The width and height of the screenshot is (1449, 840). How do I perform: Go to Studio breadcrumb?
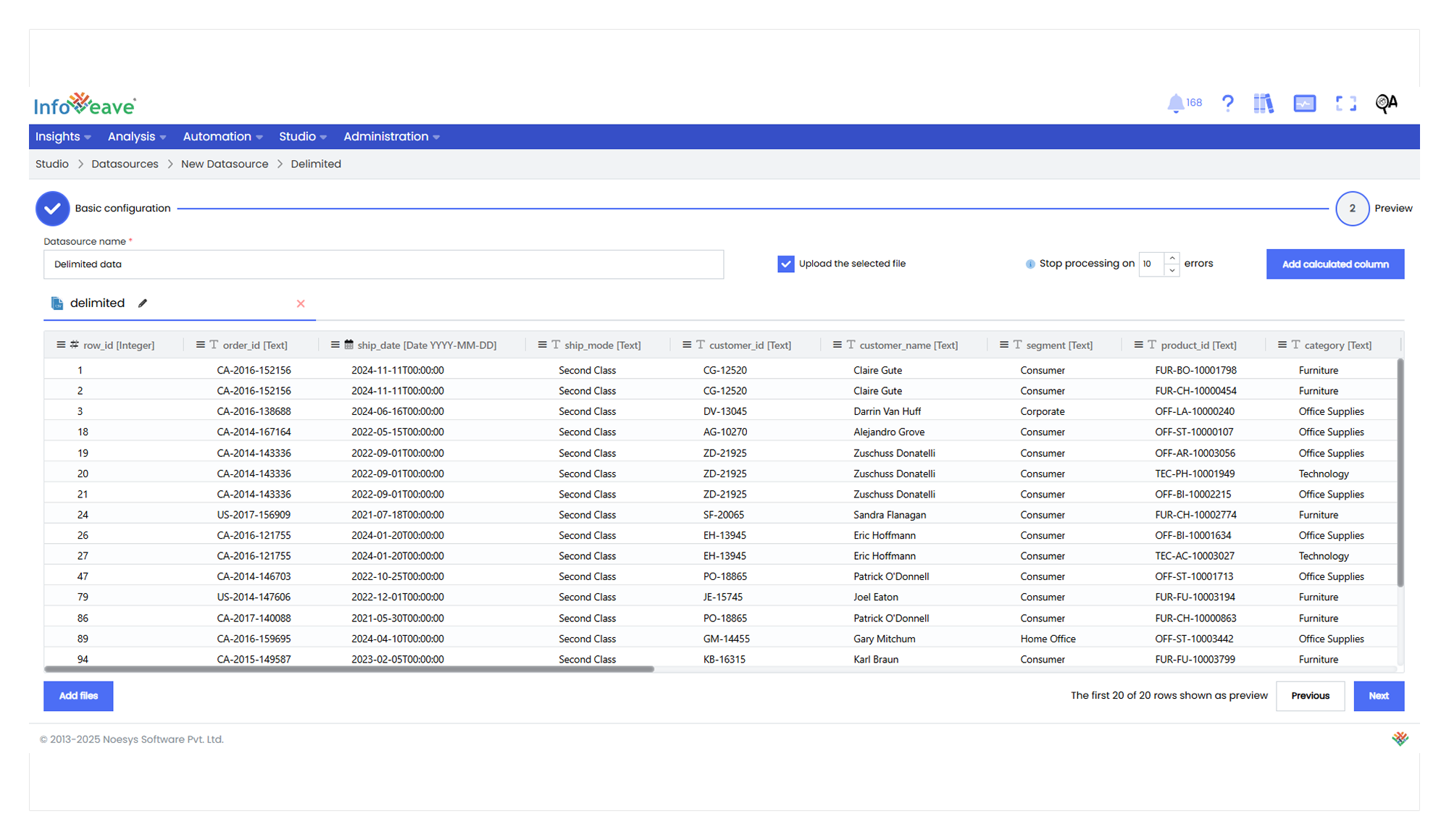[x=52, y=164]
